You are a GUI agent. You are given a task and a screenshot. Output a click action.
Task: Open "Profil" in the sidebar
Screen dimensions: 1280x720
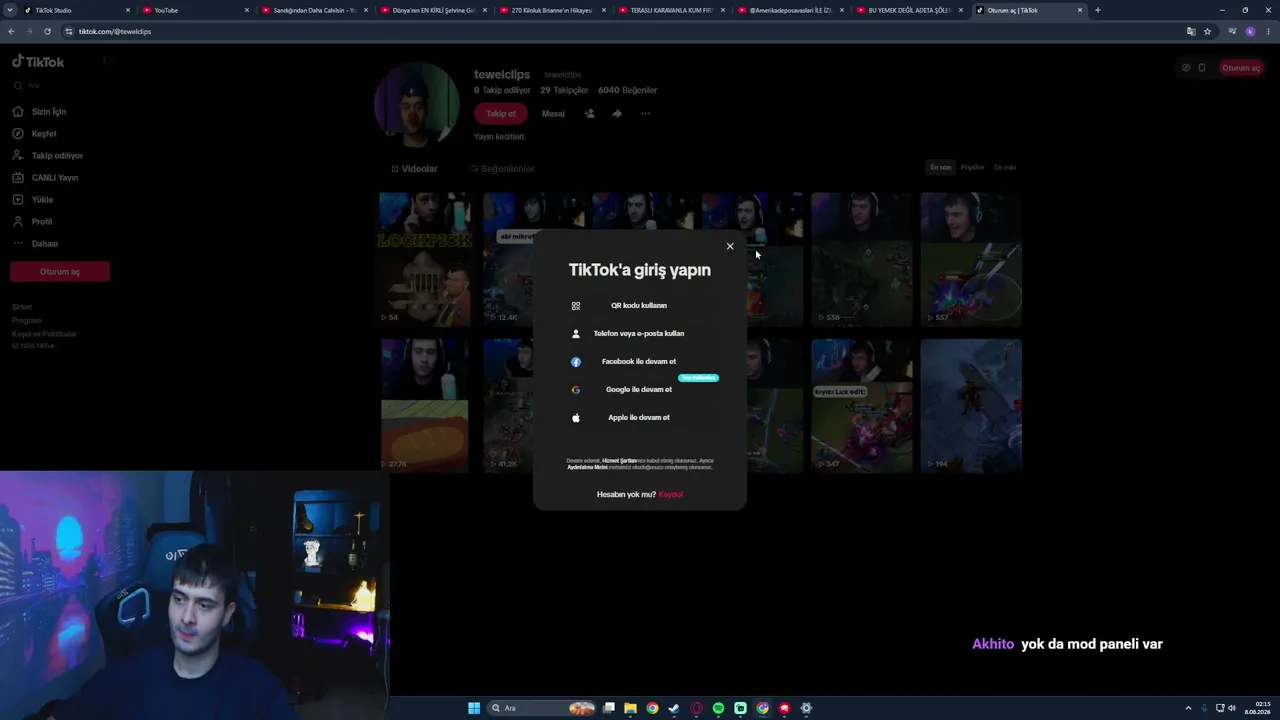coord(41,222)
